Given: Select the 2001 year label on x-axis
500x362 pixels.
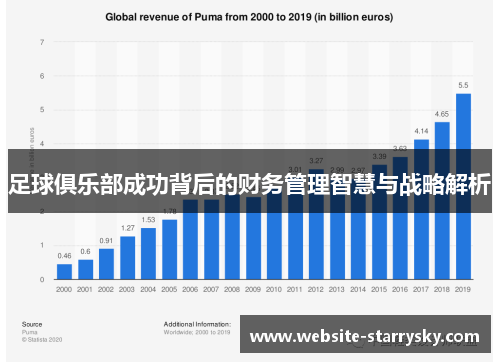Looking at the screenshot, I should [x=85, y=289].
